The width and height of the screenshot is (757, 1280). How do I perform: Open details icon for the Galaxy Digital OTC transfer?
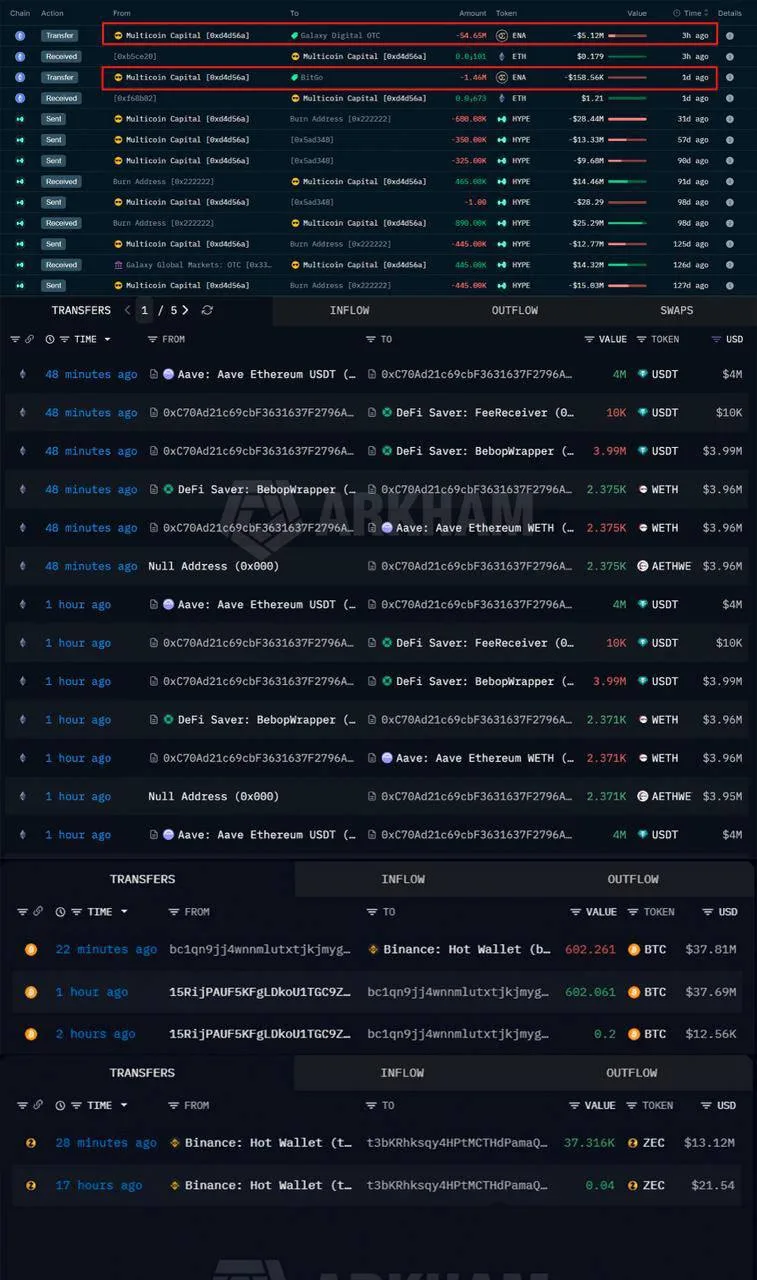tap(730, 35)
